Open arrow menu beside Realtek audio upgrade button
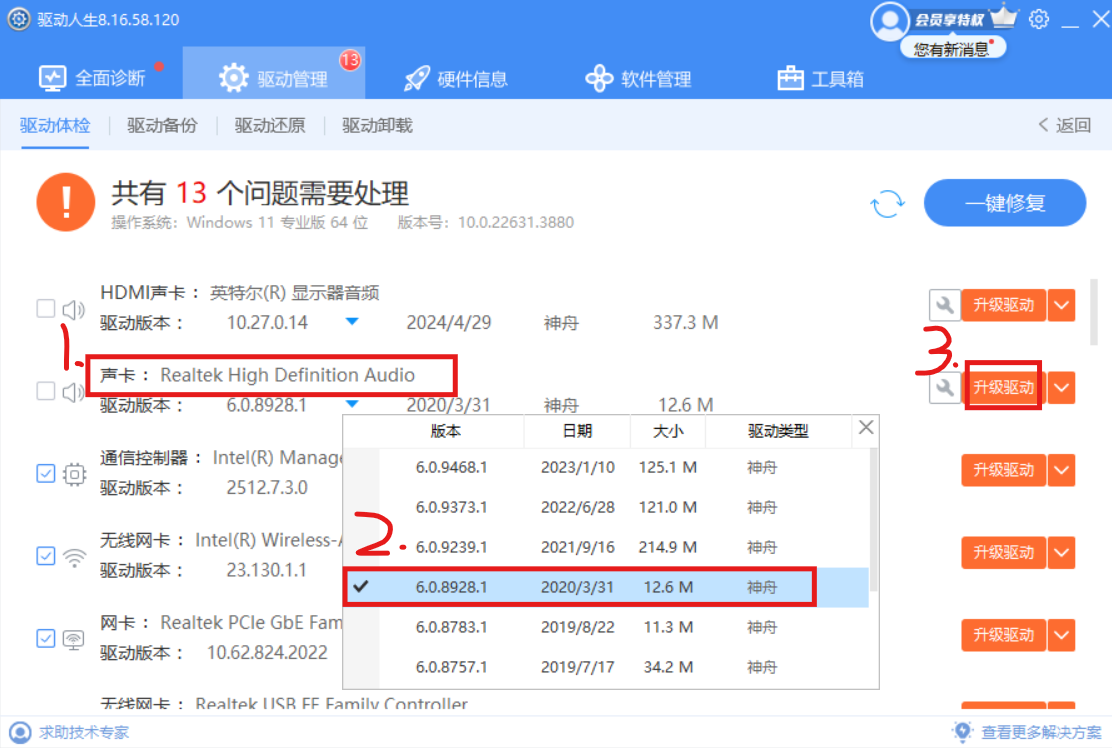Image resolution: width=1112 pixels, height=748 pixels. 1062,388
